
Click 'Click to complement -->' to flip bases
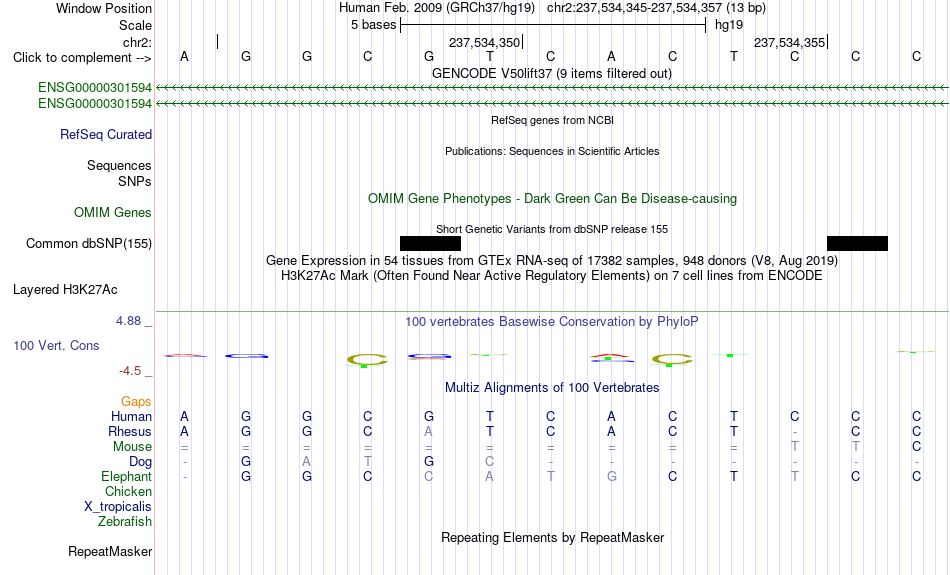(82, 58)
